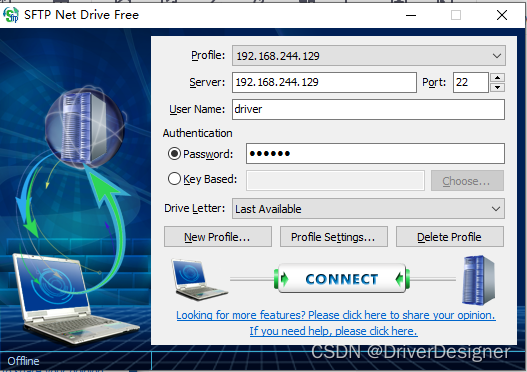Open the Drive Letter dropdown

click(368, 209)
